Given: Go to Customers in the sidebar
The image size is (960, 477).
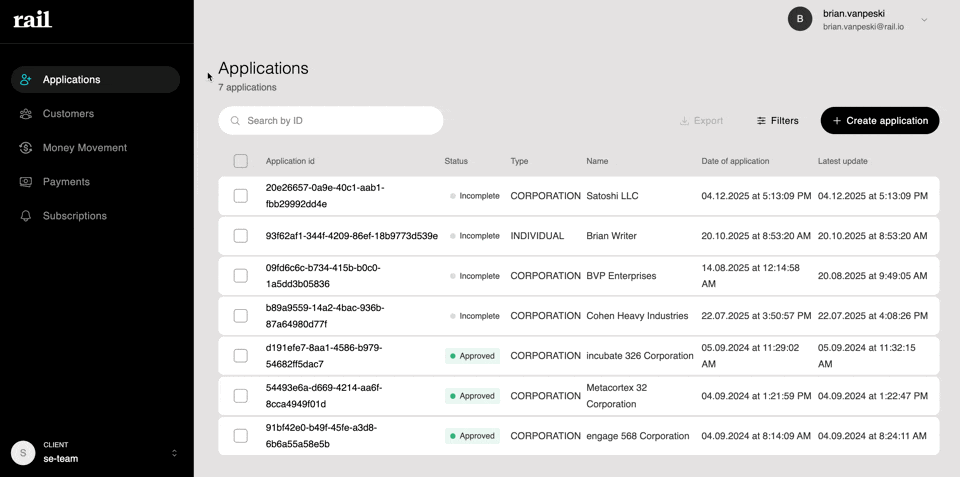Looking at the screenshot, I should (x=68, y=114).
